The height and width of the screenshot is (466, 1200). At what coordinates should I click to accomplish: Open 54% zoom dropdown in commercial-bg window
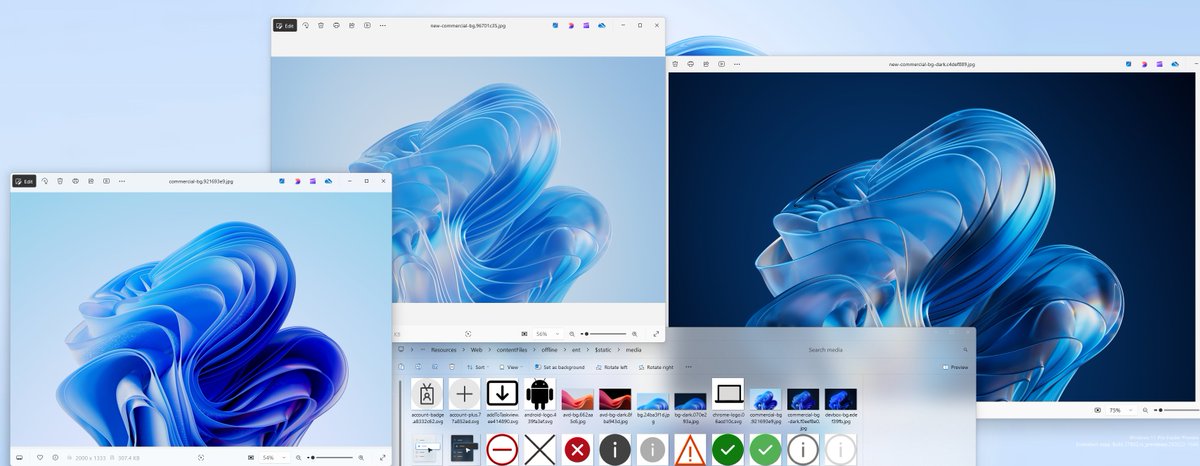tap(272, 457)
